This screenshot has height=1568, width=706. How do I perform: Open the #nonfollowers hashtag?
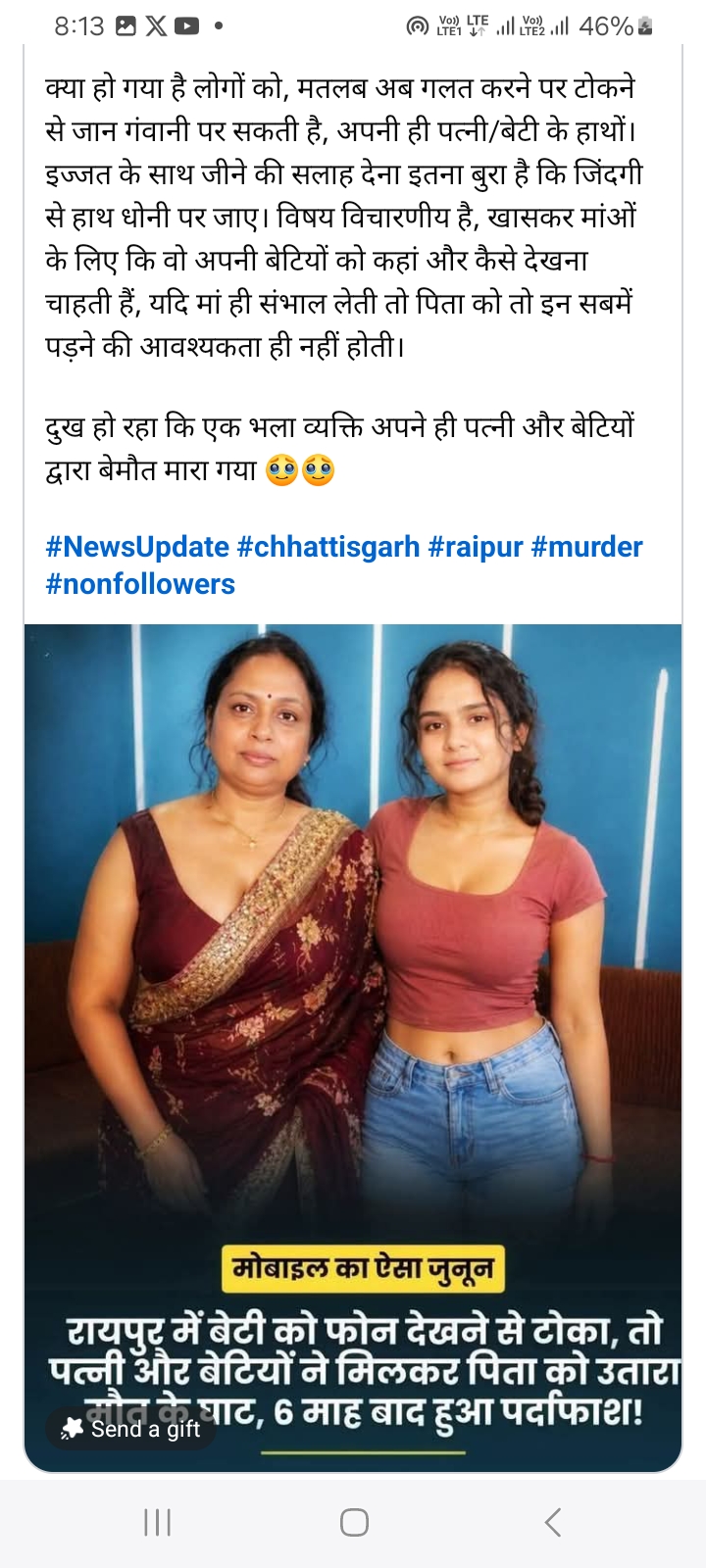point(140,584)
